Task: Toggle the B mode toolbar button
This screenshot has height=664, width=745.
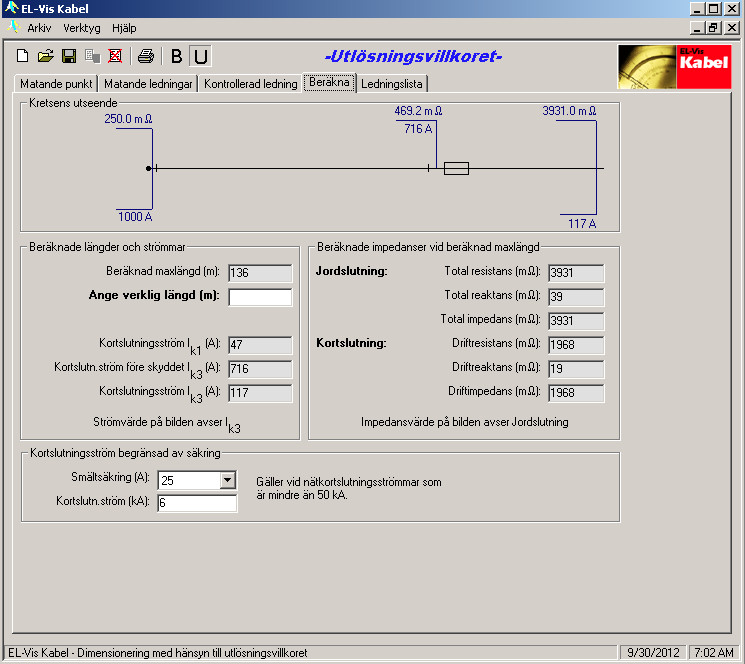Action: tap(177, 57)
